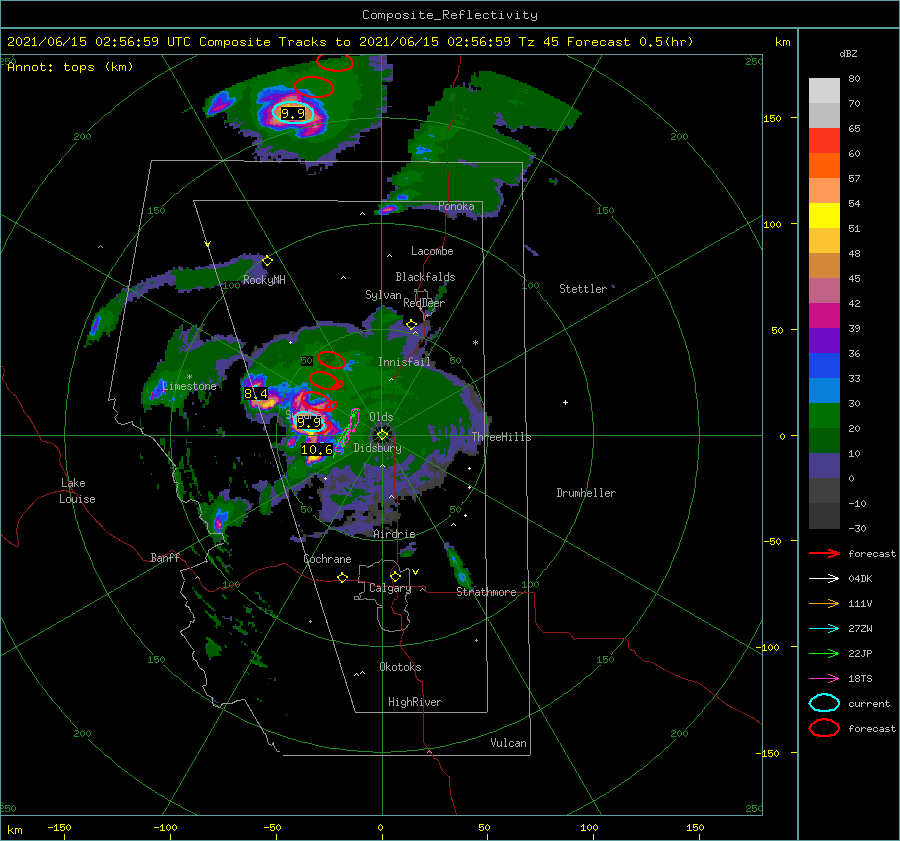Click the Didsbury town label
Image resolution: width=900 pixels, height=841 pixels.
pos(377,448)
